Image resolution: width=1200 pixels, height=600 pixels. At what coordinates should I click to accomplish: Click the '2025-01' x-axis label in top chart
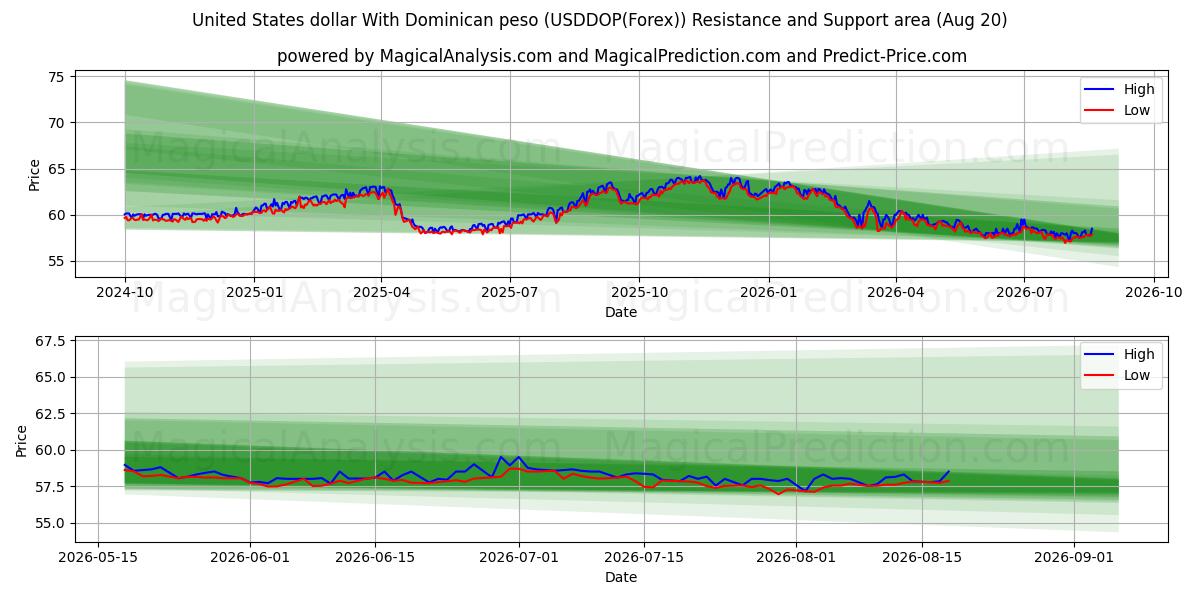[254, 293]
